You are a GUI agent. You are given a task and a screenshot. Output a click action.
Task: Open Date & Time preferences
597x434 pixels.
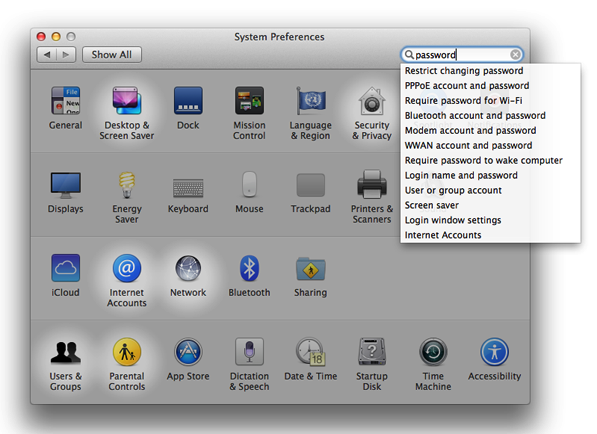point(311,359)
